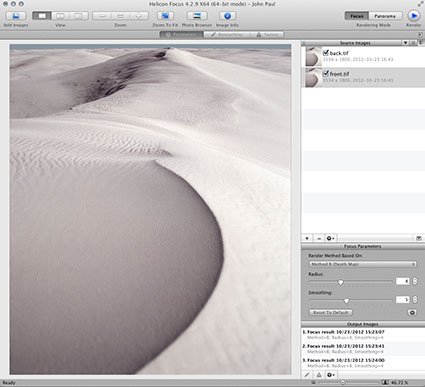The height and width of the screenshot is (387, 425).
Task: Select the front.tif thumbnail
Action: (314, 77)
